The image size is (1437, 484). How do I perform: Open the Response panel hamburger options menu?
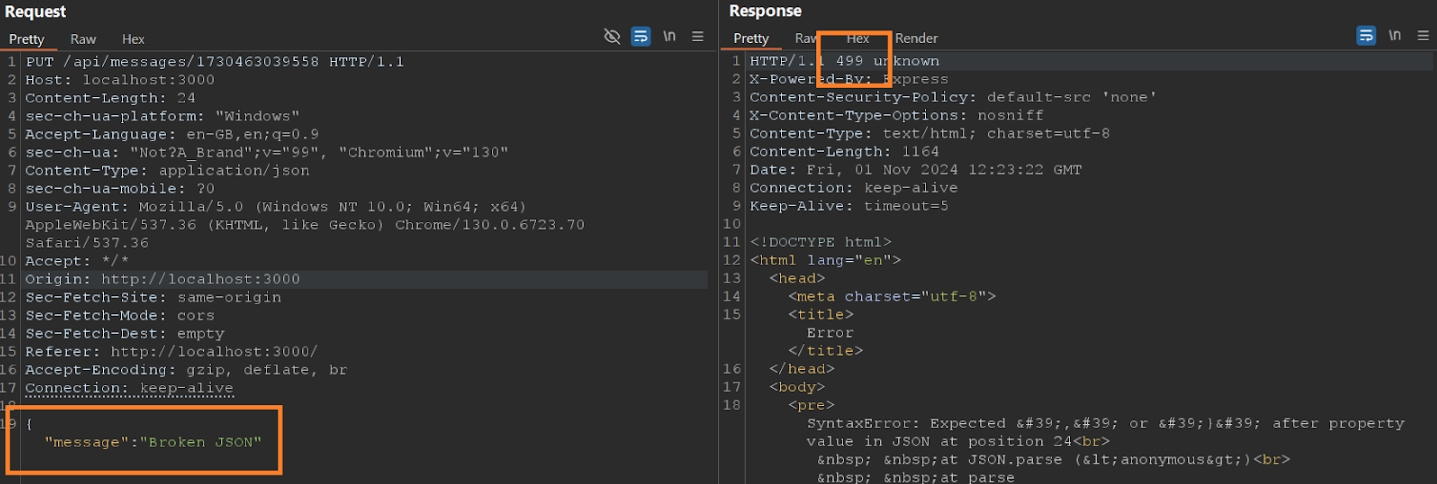tap(1423, 37)
